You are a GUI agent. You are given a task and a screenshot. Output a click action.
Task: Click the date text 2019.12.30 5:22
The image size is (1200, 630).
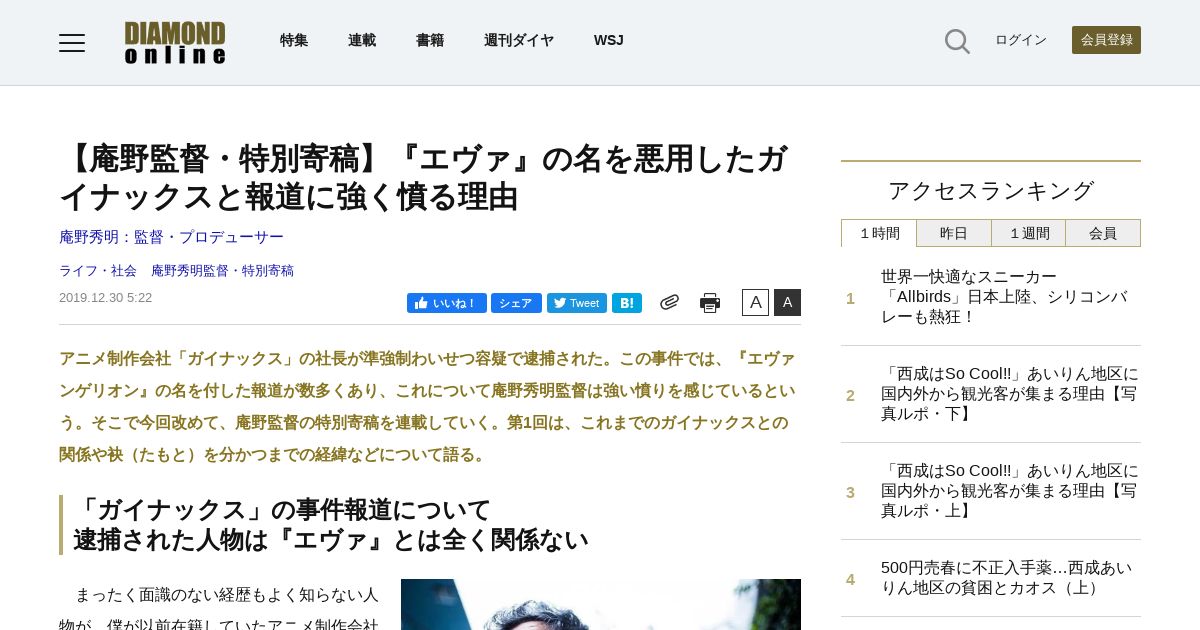[x=105, y=298]
